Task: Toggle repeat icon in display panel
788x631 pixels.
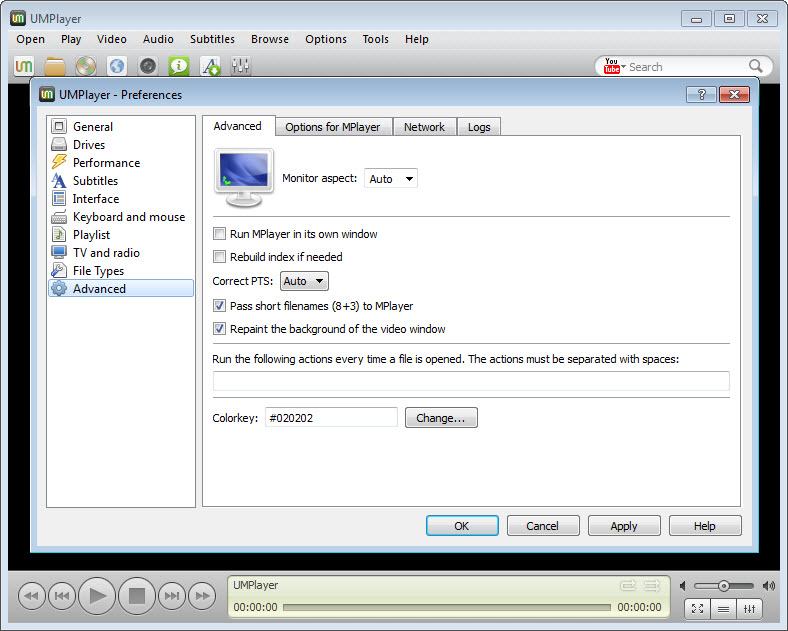Action: (x=628, y=585)
